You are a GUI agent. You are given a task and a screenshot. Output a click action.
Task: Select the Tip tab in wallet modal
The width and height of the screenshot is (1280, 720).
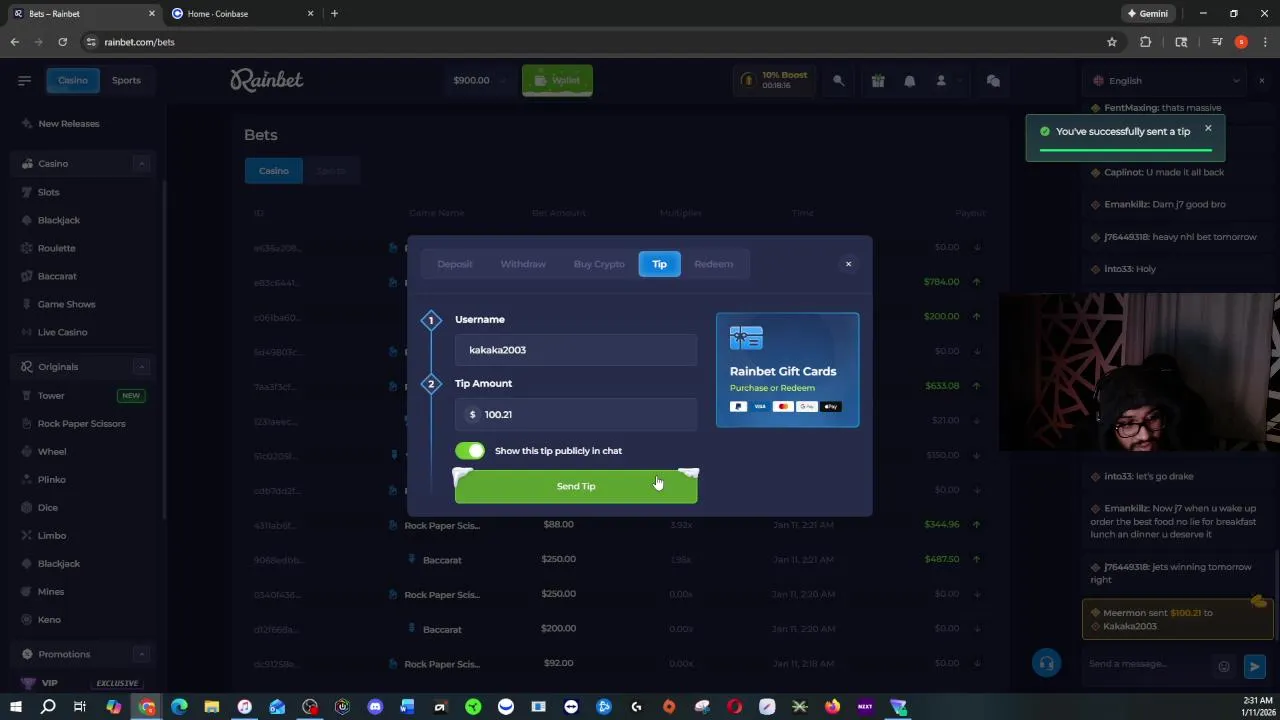[660, 264]
